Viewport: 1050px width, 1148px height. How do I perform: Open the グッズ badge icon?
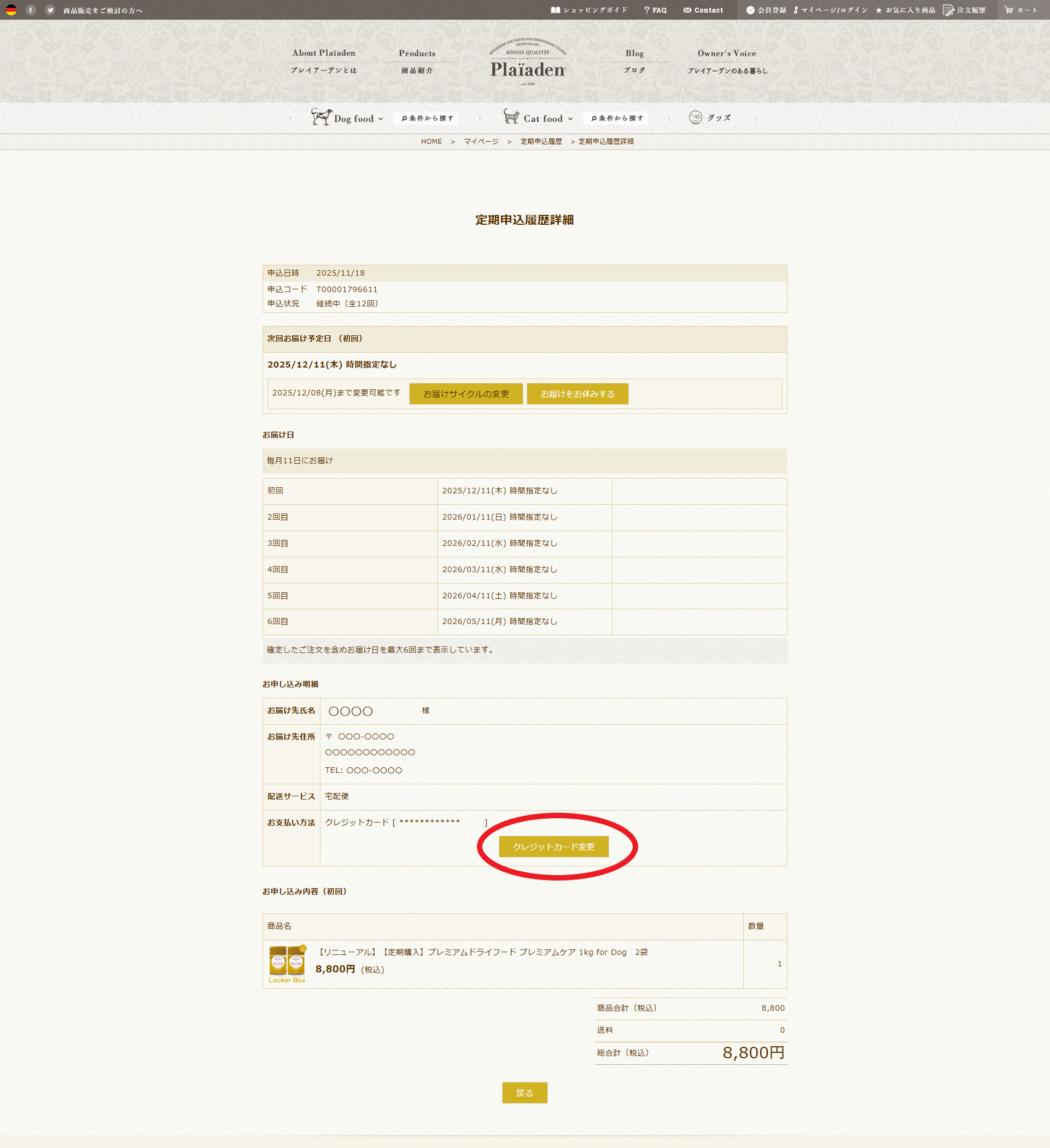(695, 117)
